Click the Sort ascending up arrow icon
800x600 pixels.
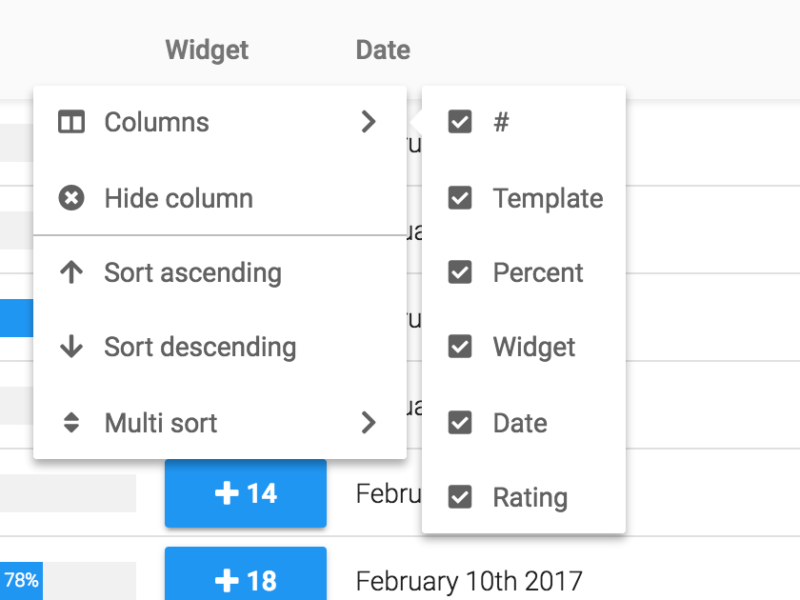[71, 272]
